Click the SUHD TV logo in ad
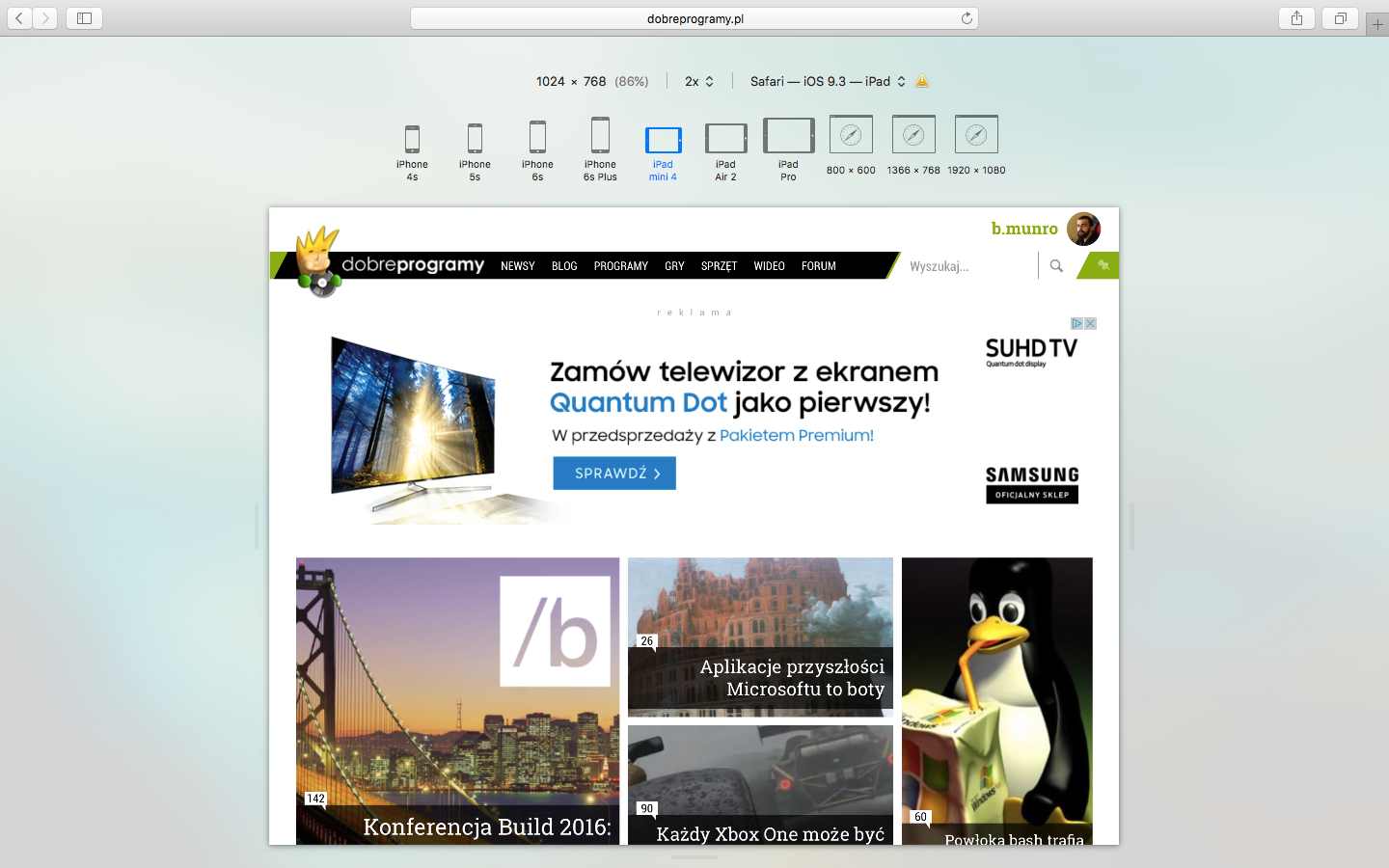Screen dimensions: 1389x868 pos(1031,351)
